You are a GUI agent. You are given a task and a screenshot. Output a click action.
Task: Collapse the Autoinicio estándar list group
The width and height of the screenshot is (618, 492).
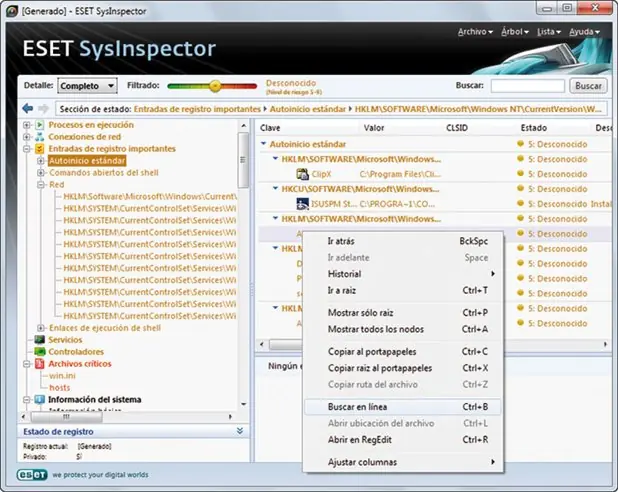tap(263, 144)
